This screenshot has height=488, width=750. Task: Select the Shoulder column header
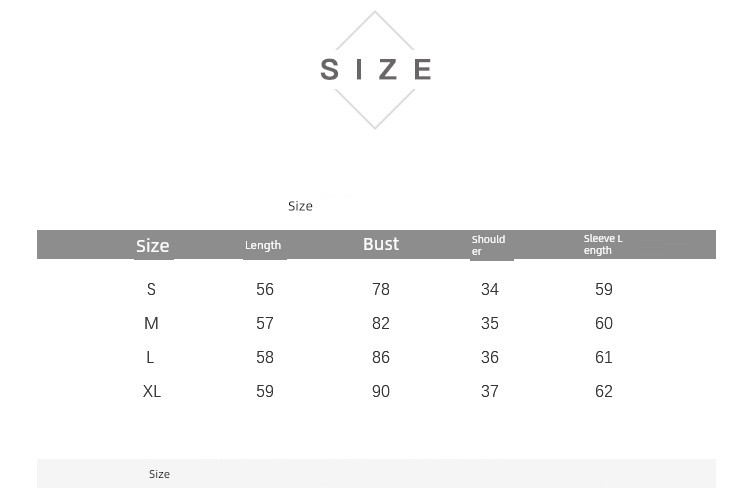(489, 245)
